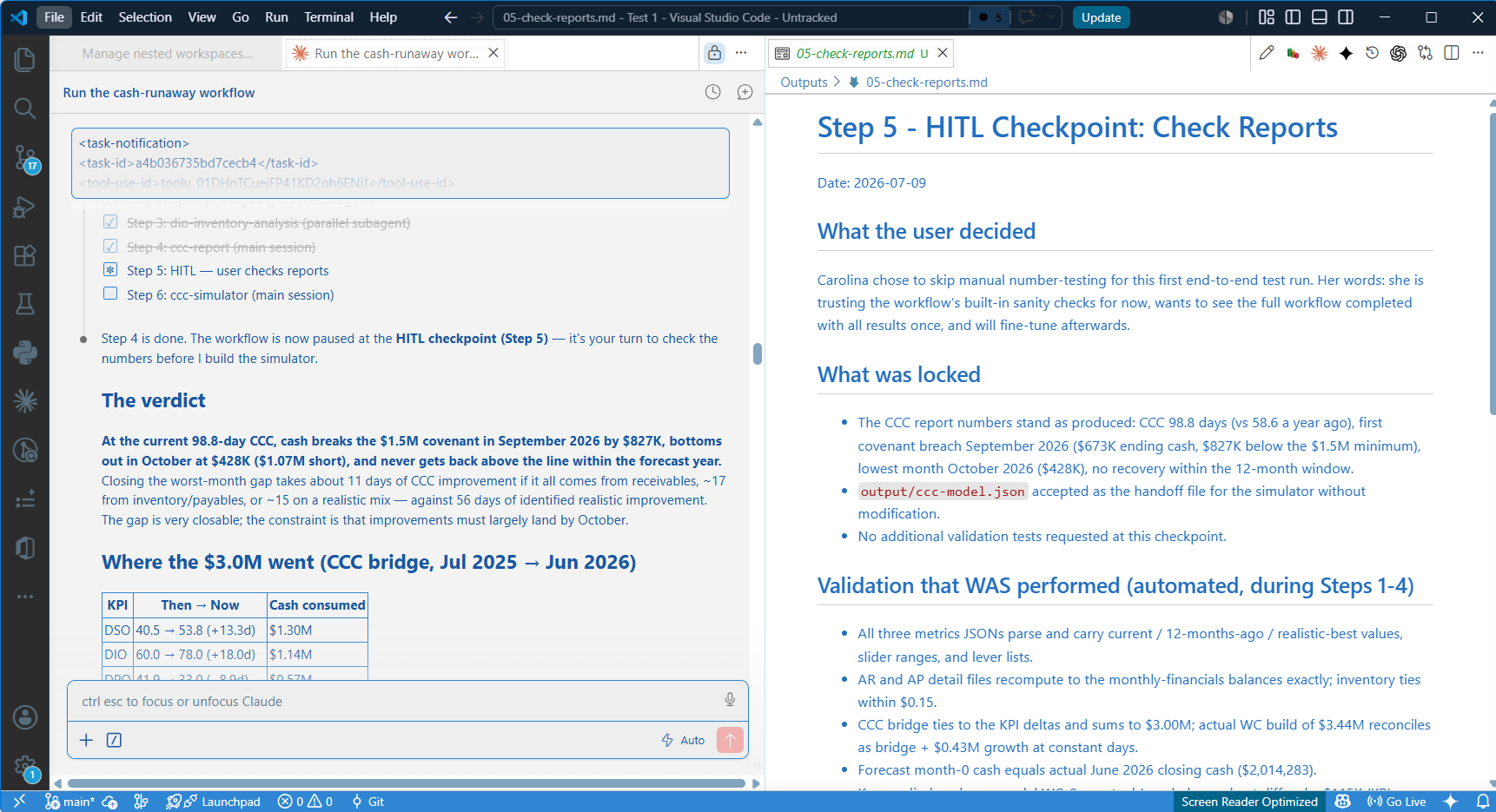Toggle the primary side bar layout button
The width and height of the screenshot is (1496, 812).
click(x=1293, y=17)
